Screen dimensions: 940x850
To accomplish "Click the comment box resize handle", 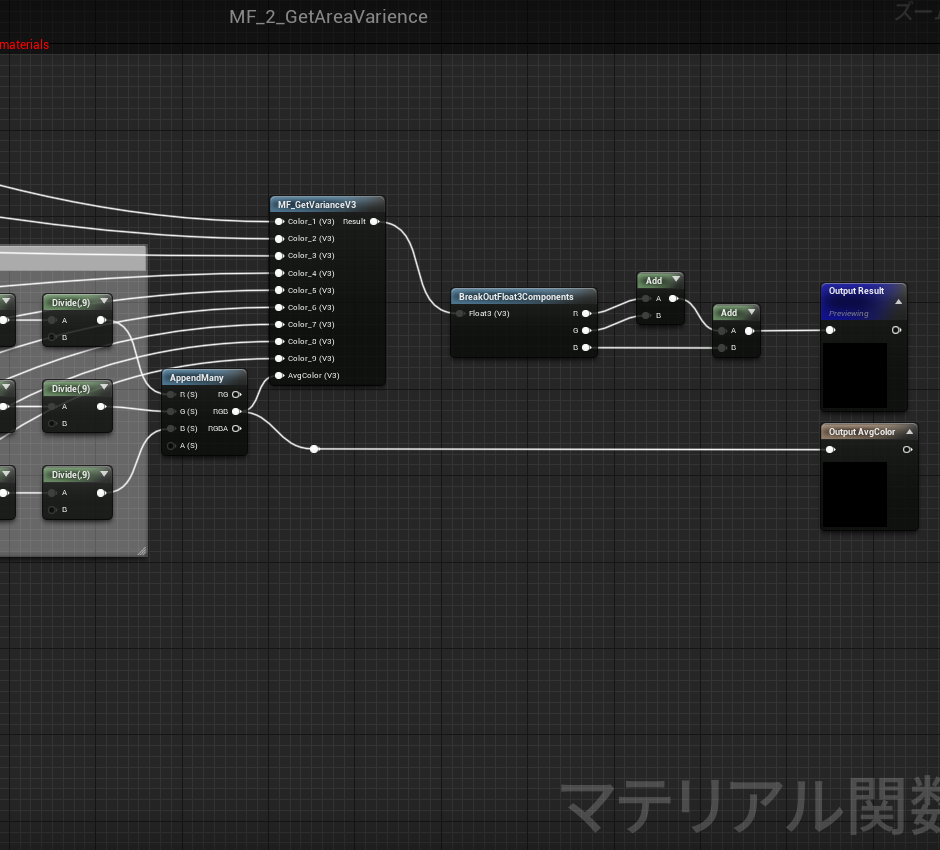I will [142, 551].
